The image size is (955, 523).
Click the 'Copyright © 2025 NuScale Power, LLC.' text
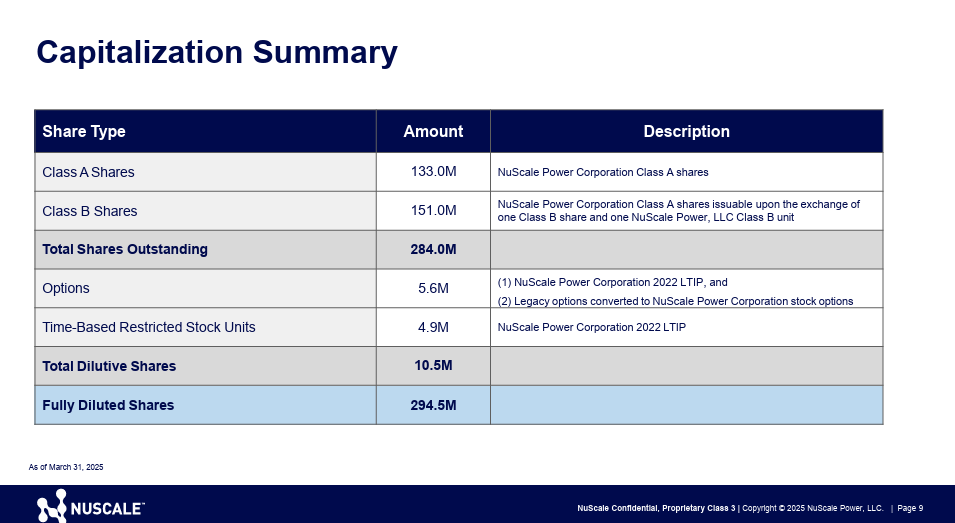813,508
